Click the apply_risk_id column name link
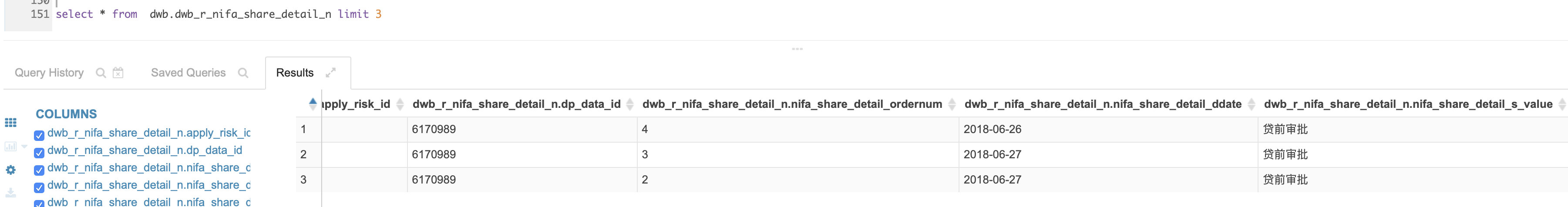1568x207 pixels. click(148, 133)
